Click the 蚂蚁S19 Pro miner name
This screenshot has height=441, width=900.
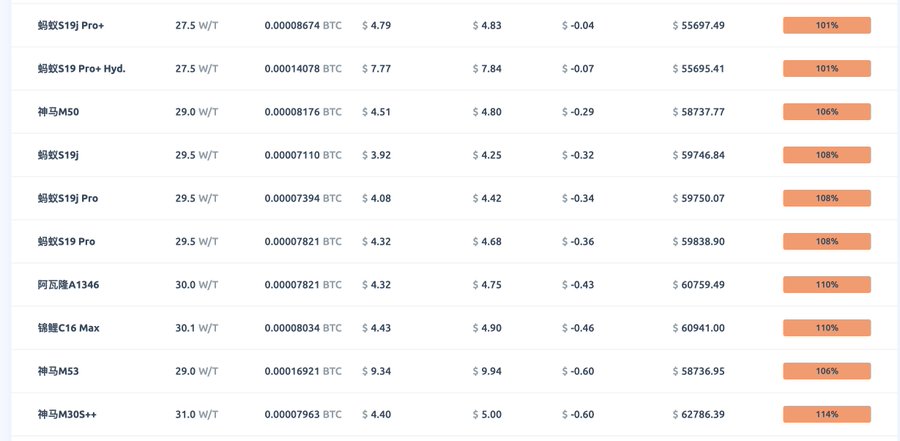coord(66,241)
